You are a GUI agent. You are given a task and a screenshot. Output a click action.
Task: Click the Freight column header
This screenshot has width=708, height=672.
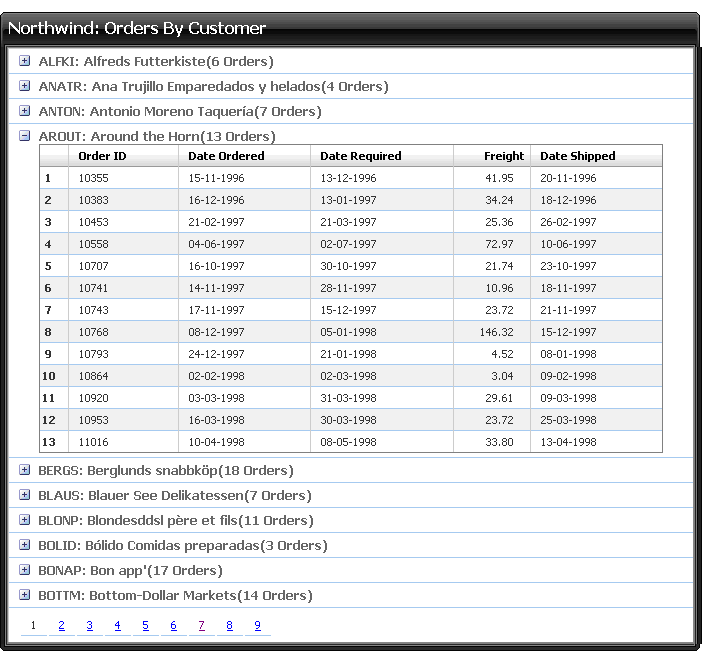[503, 156]
